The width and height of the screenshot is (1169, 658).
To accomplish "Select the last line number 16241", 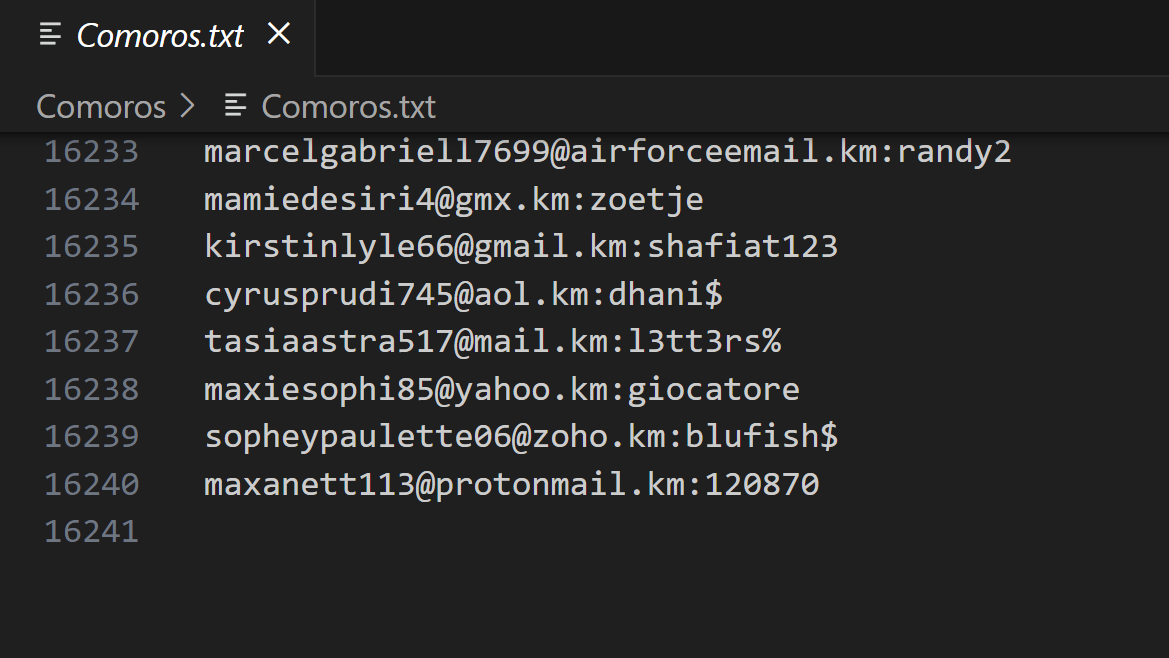I will coord(92,532).
